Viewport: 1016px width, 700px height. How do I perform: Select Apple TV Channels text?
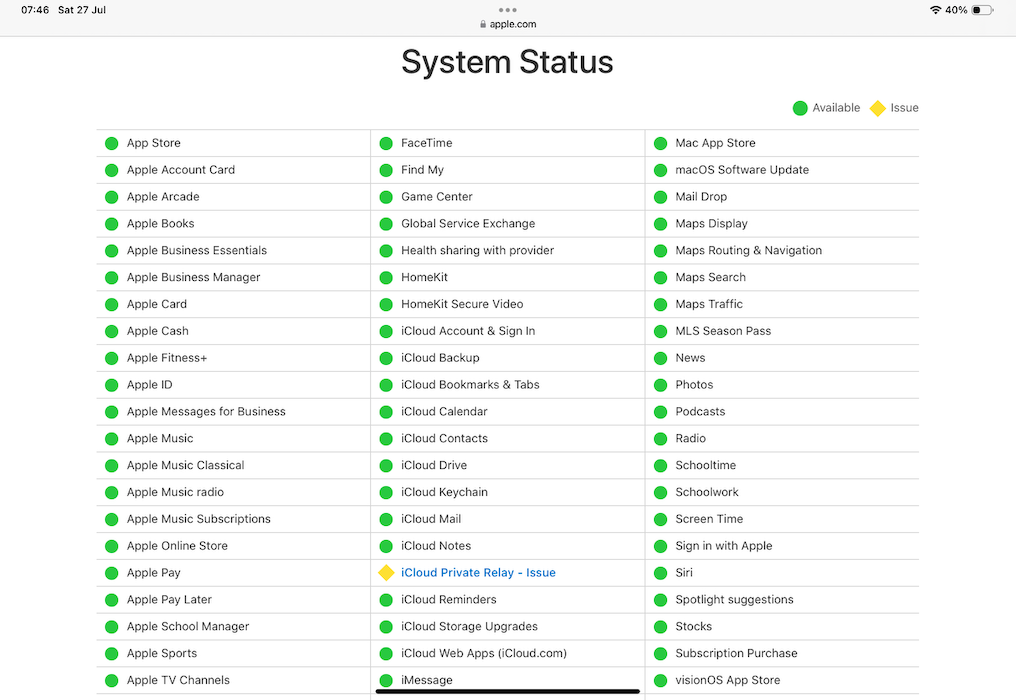178,681
